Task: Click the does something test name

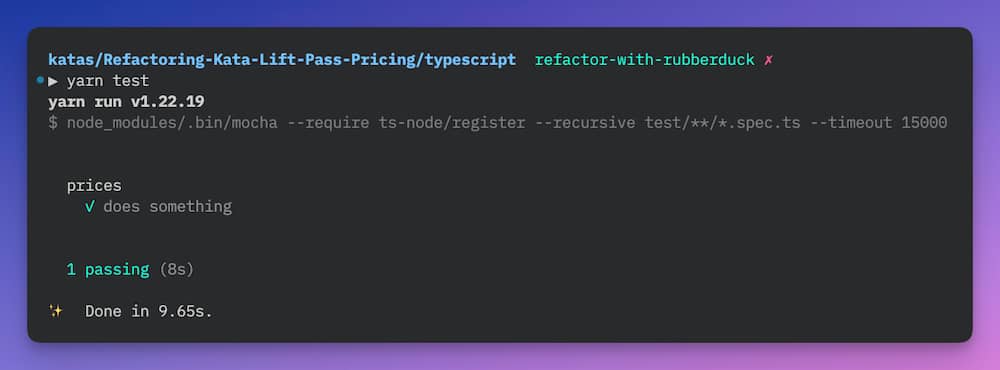Action: coord(168,207)
